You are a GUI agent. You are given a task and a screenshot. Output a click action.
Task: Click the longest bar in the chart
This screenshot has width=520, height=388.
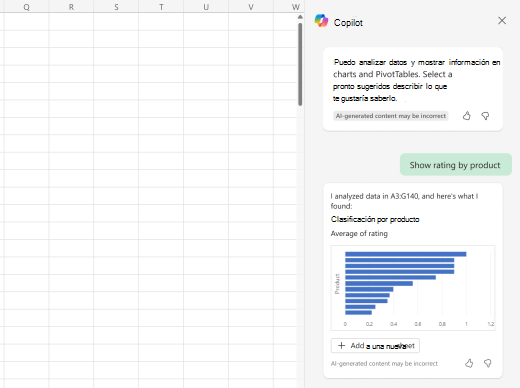[406, 254]
